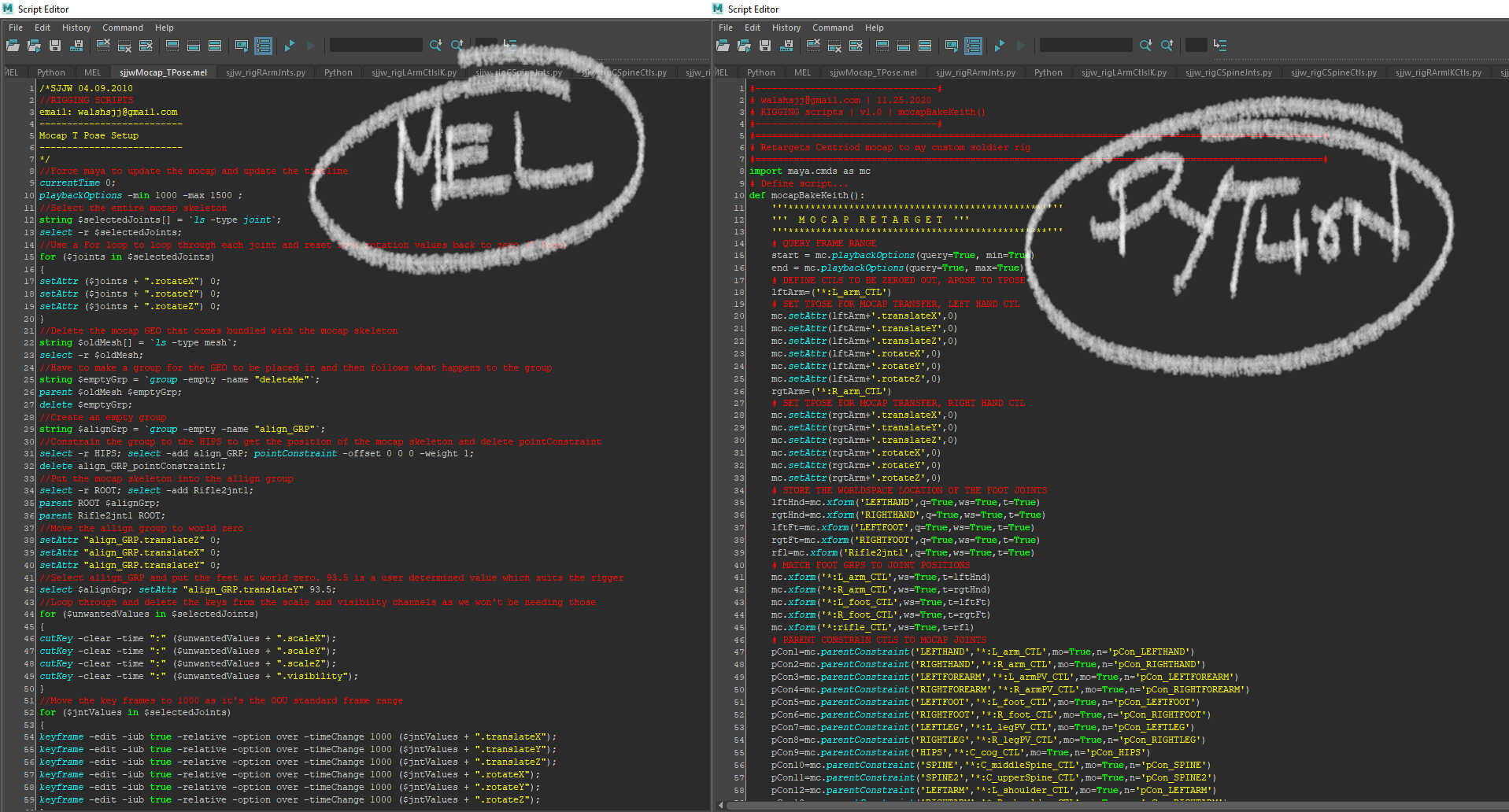Open sjjw_rigCSpineJnts.py tab in right editor
This screenshot has width=1509, height=812.
1229,72
